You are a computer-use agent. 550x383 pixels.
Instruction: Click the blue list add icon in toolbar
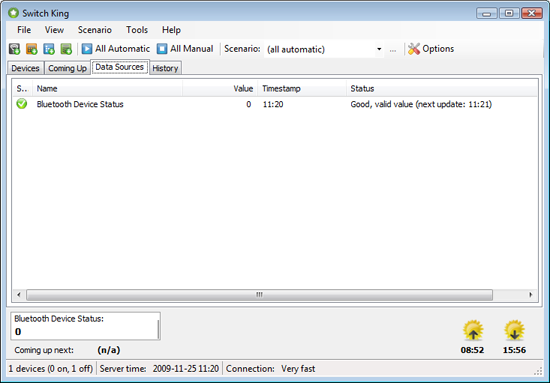[x=49, y=49]
